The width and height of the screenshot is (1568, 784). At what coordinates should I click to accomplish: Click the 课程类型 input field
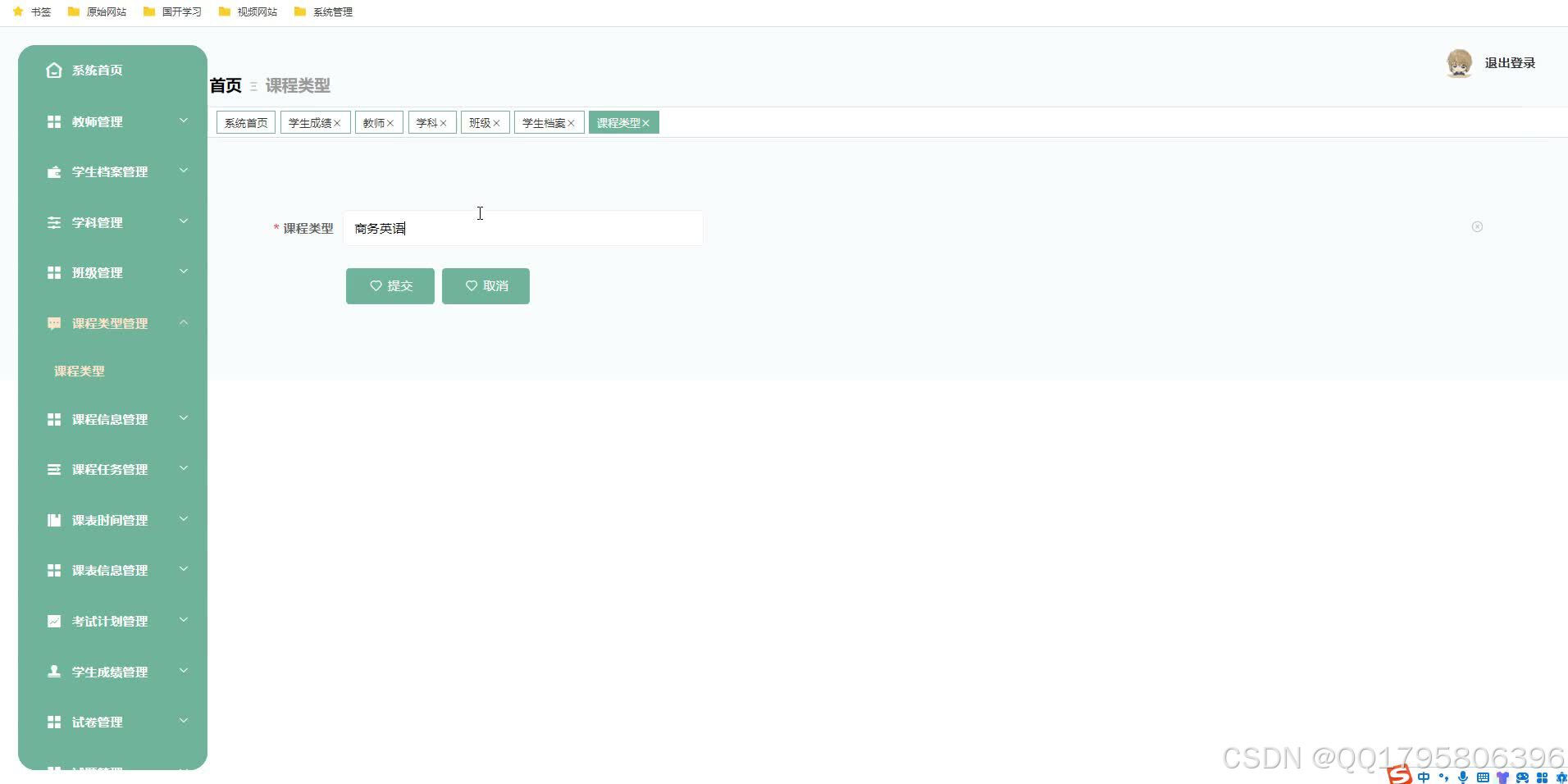point(523,228)
